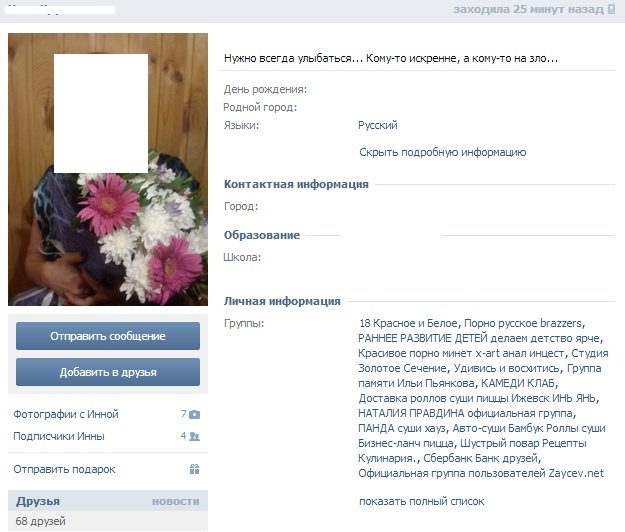Collapse details via Скрыть подробную информацию

442,152
